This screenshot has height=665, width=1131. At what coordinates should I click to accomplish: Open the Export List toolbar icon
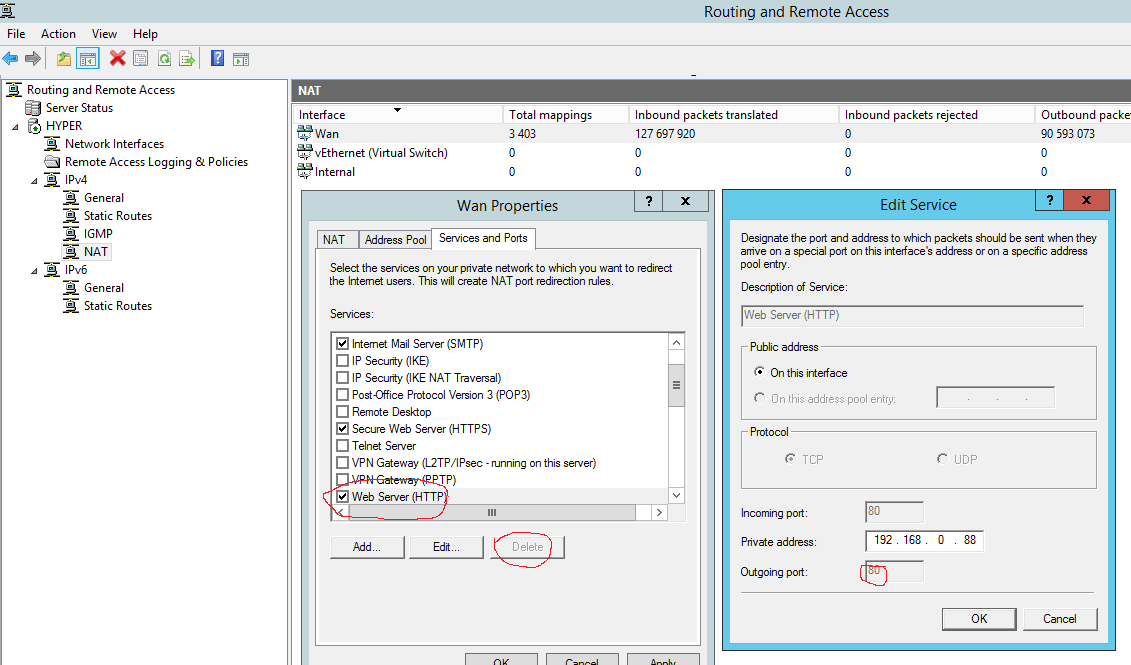click(186, 59)
